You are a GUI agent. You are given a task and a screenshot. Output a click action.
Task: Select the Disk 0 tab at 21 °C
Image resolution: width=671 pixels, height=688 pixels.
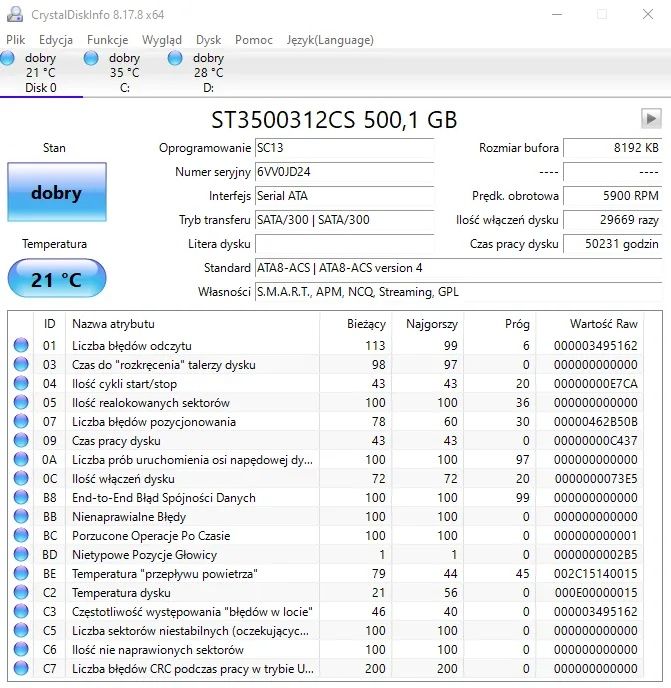coord(41,72)
